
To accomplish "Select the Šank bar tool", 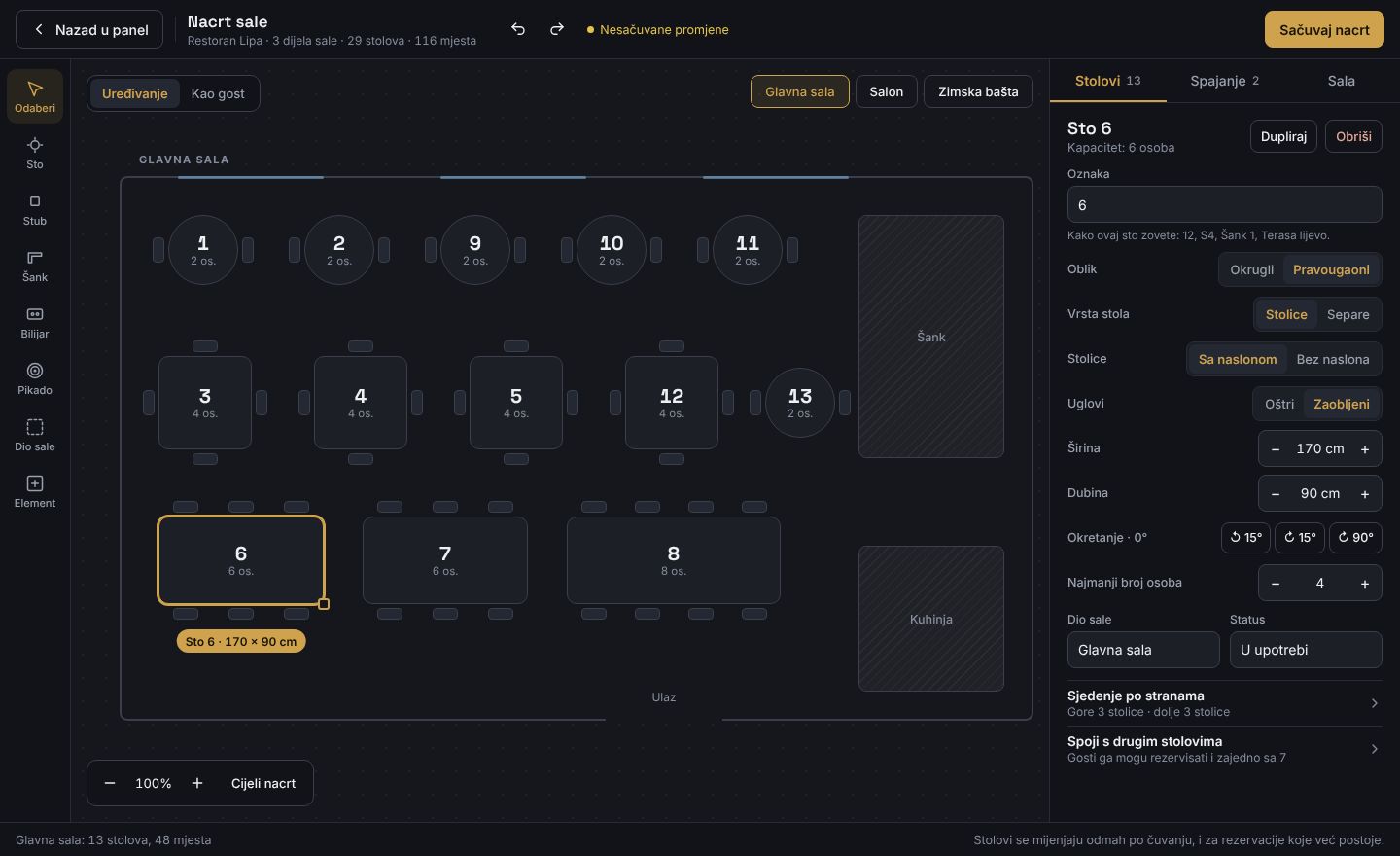I will tap(35, 266).
